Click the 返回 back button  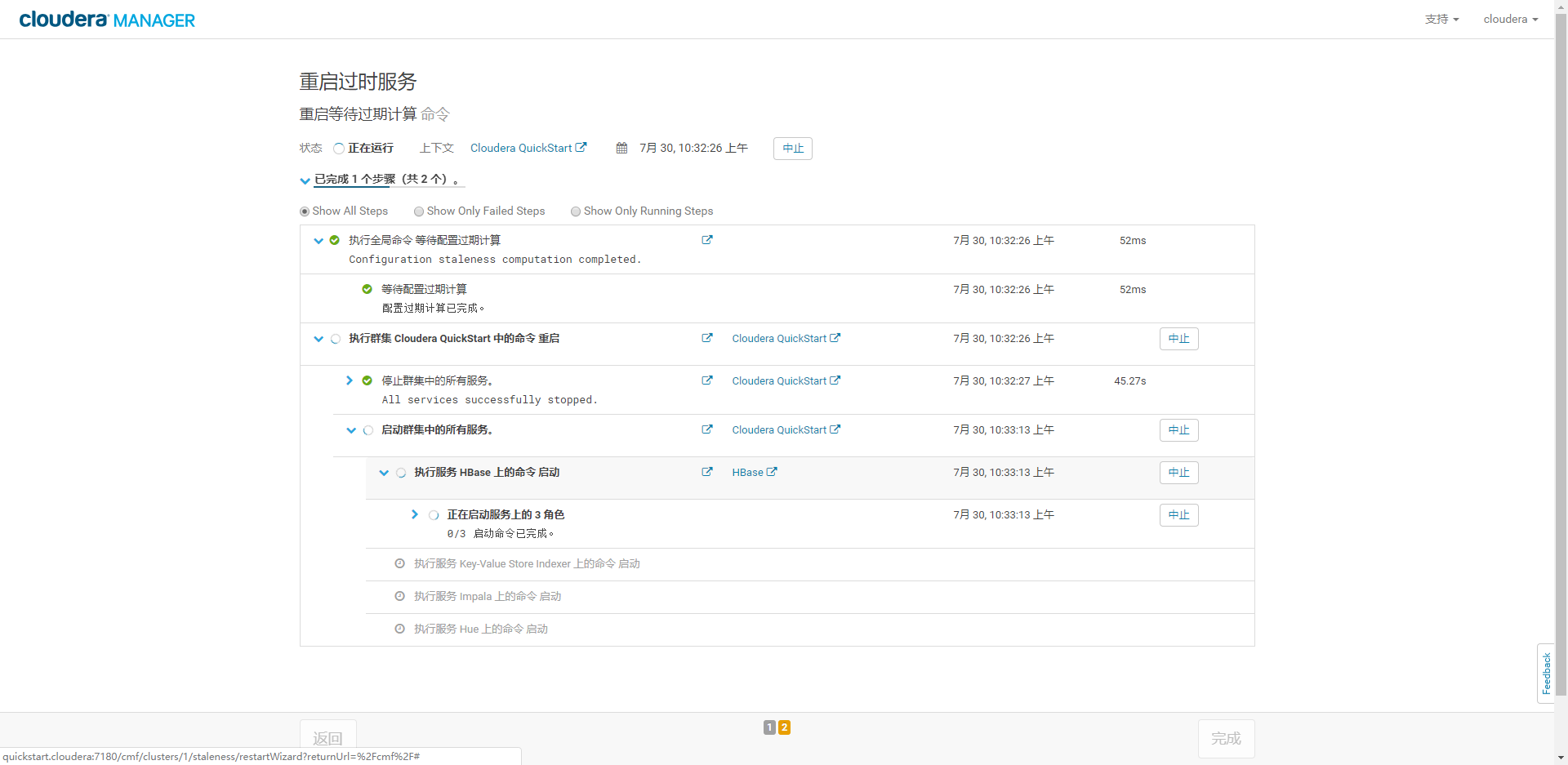pyautogui.click(x=328, y=738)
